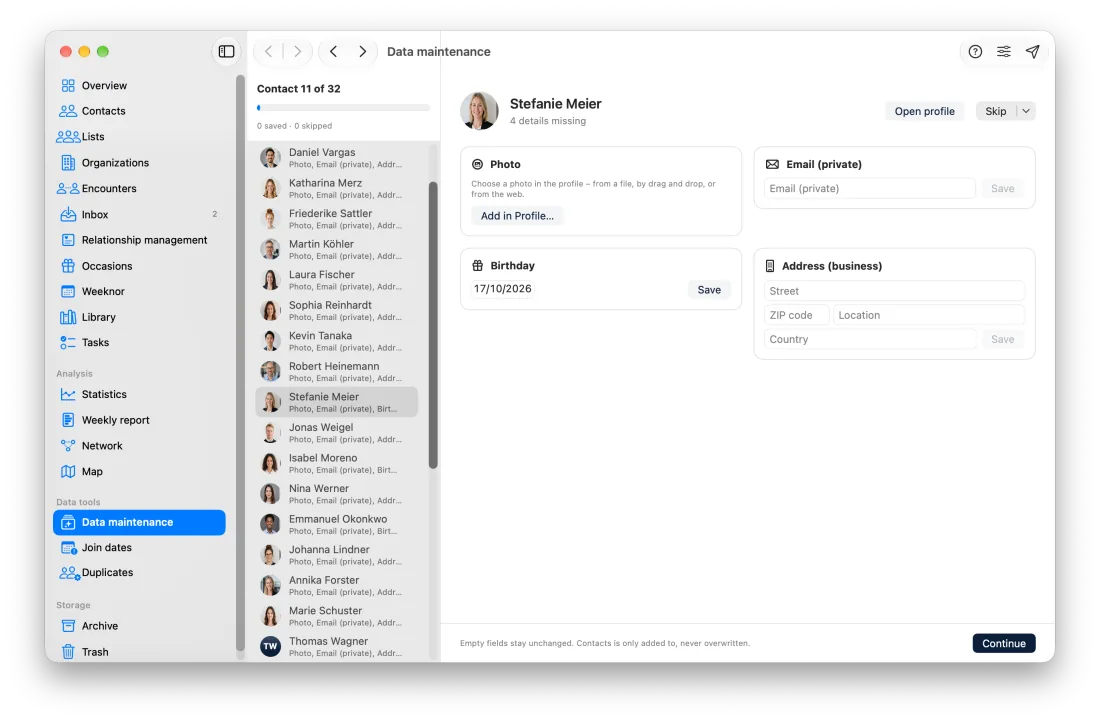Click Open profile button
This screenshot has height=722, width=1100.
pyautogui.click(x=924, y=111)
